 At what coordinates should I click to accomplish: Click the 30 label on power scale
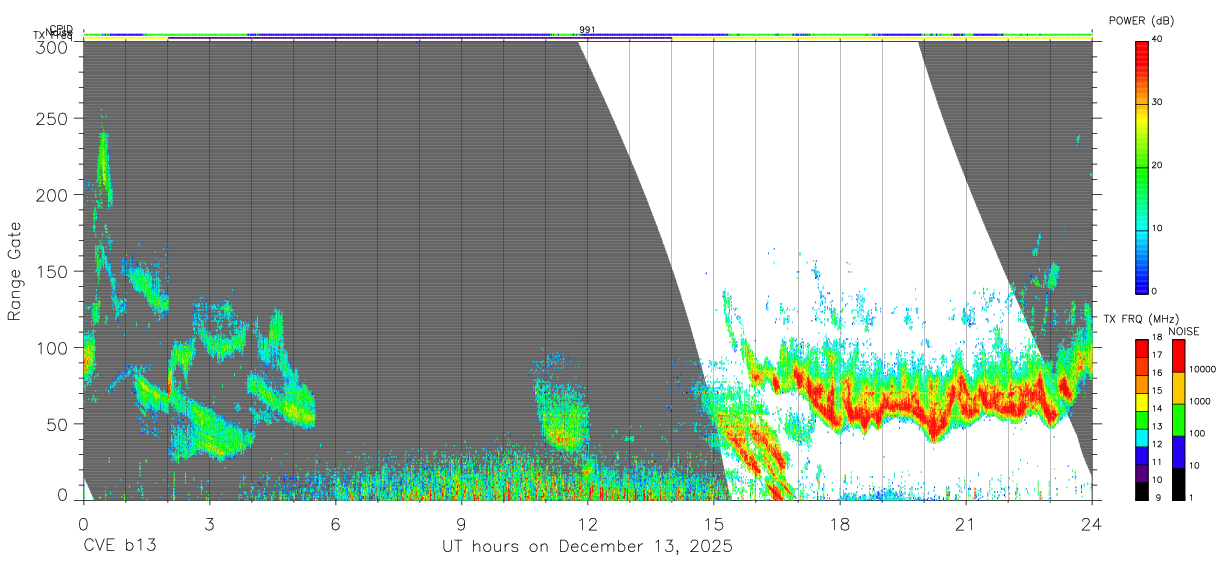tap(1158, 102)
